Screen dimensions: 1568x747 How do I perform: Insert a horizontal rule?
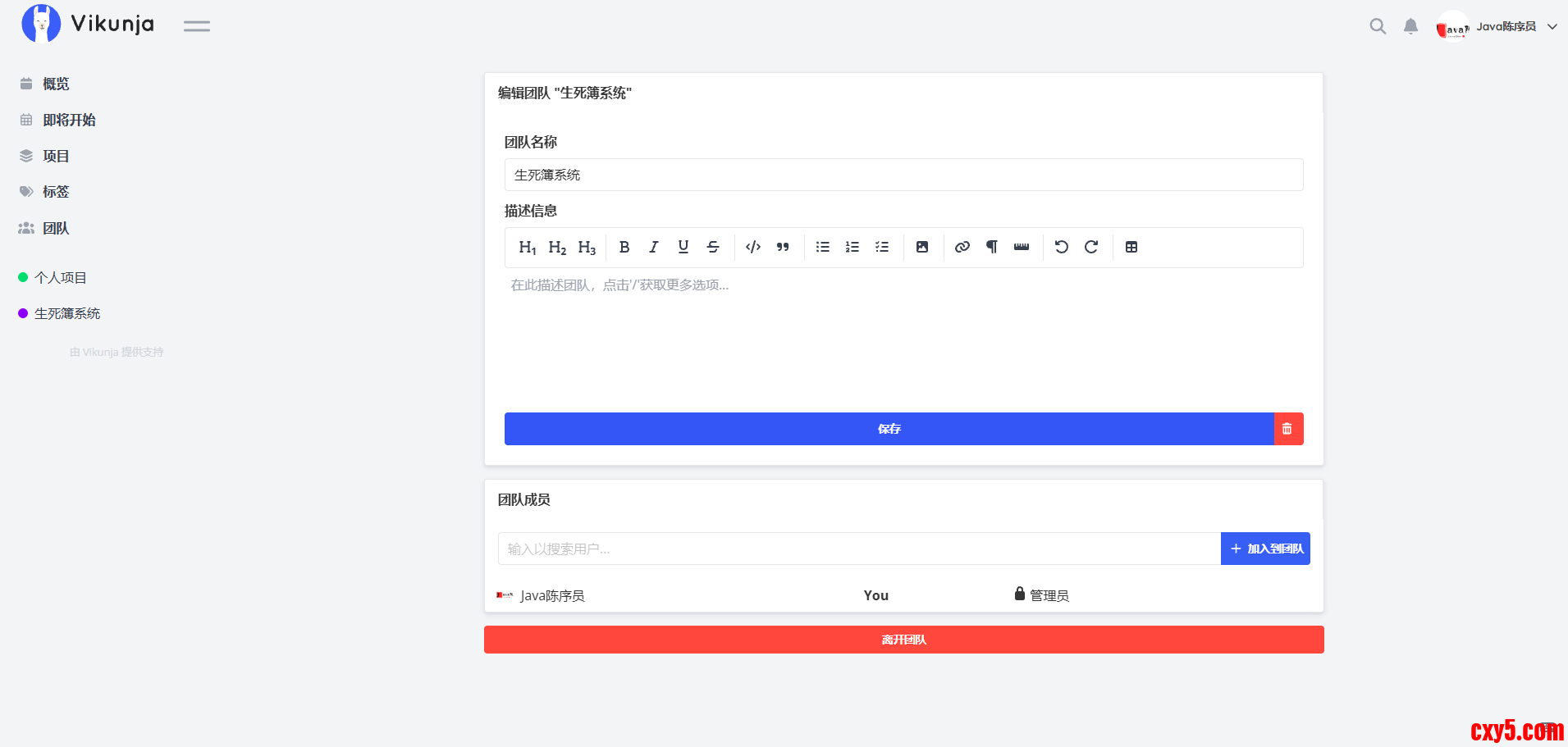[x=1022, y=247]
